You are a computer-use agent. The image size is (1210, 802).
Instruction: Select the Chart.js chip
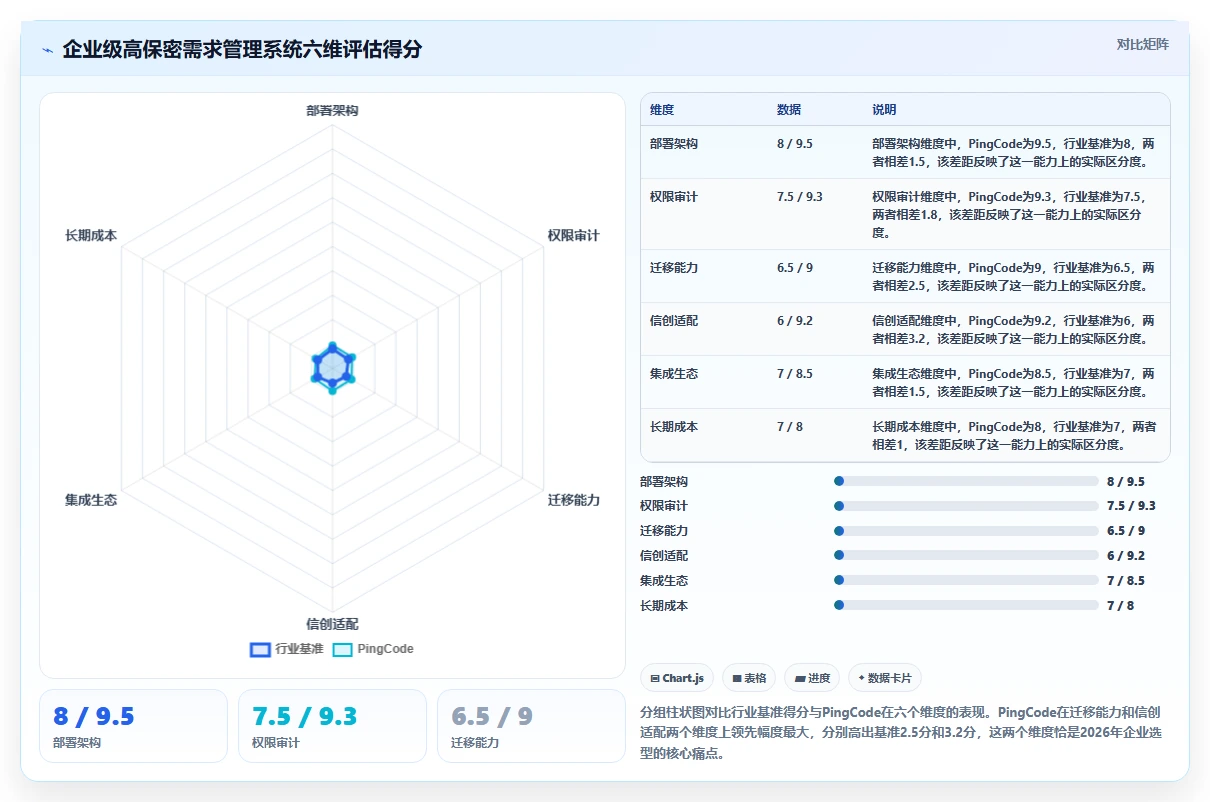point(677,678)
